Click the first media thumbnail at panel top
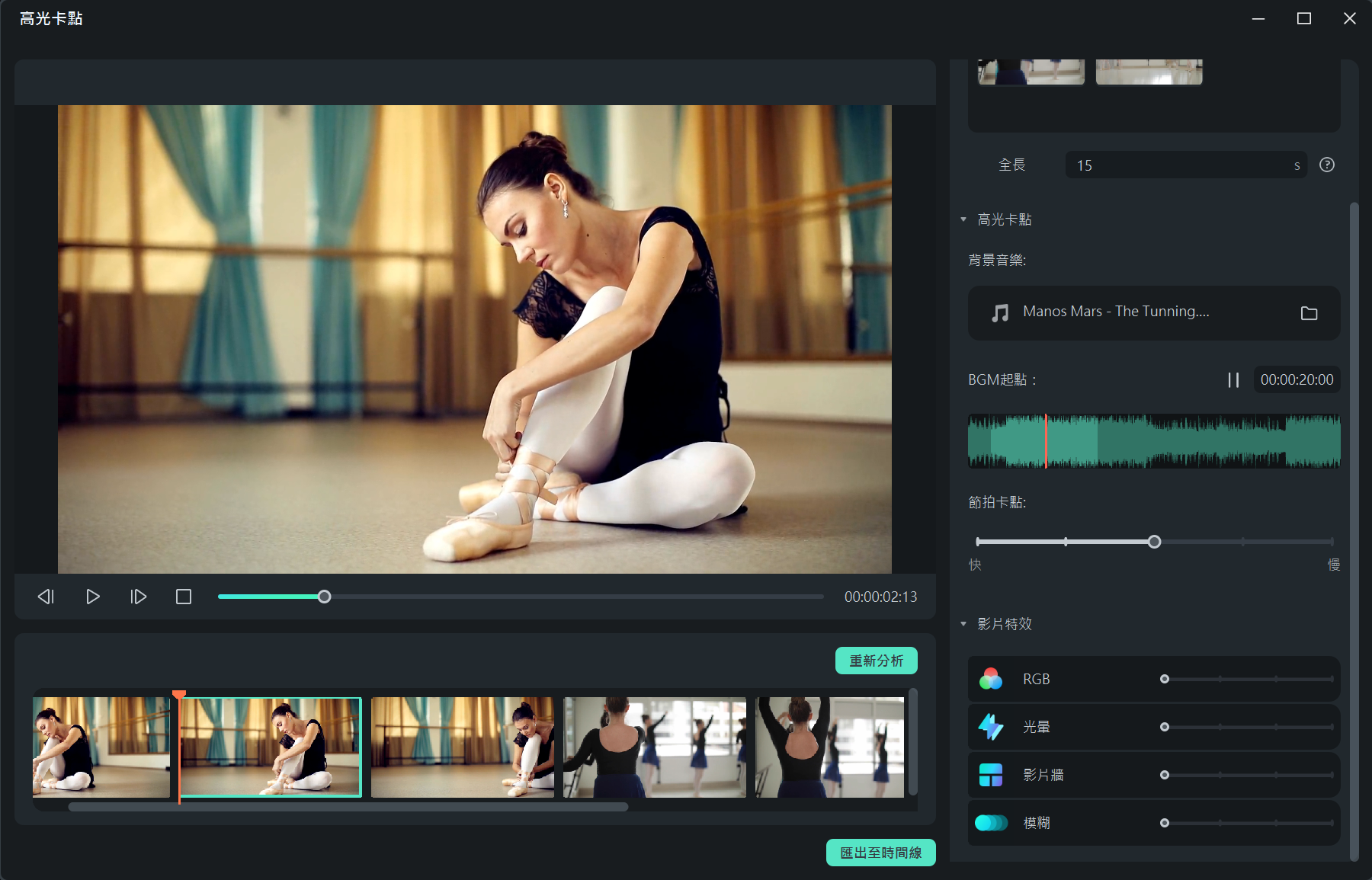The height and width of the screenshot is (880, 1372). [1031, 72]
